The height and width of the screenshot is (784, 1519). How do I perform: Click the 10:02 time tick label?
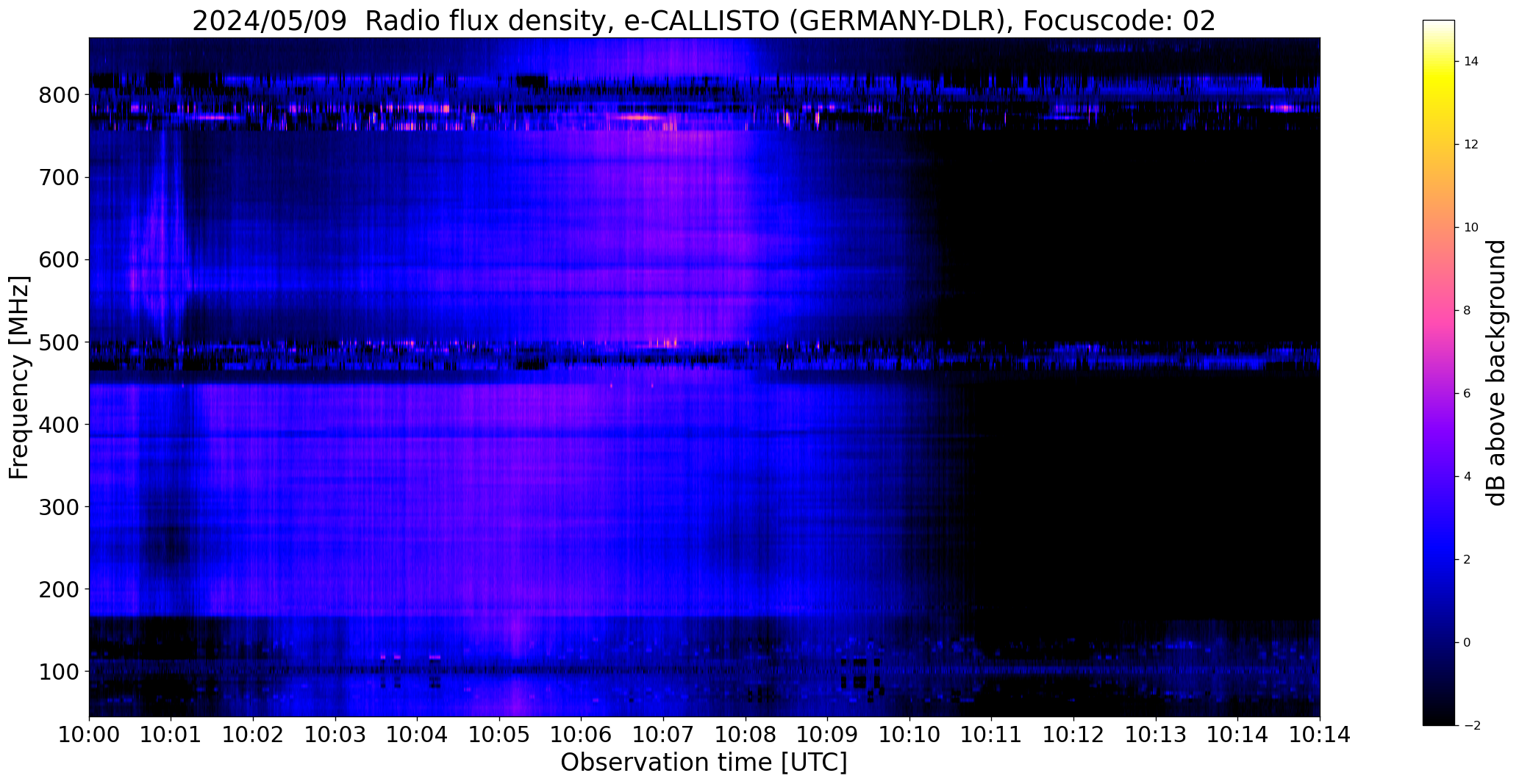(254, 734)
